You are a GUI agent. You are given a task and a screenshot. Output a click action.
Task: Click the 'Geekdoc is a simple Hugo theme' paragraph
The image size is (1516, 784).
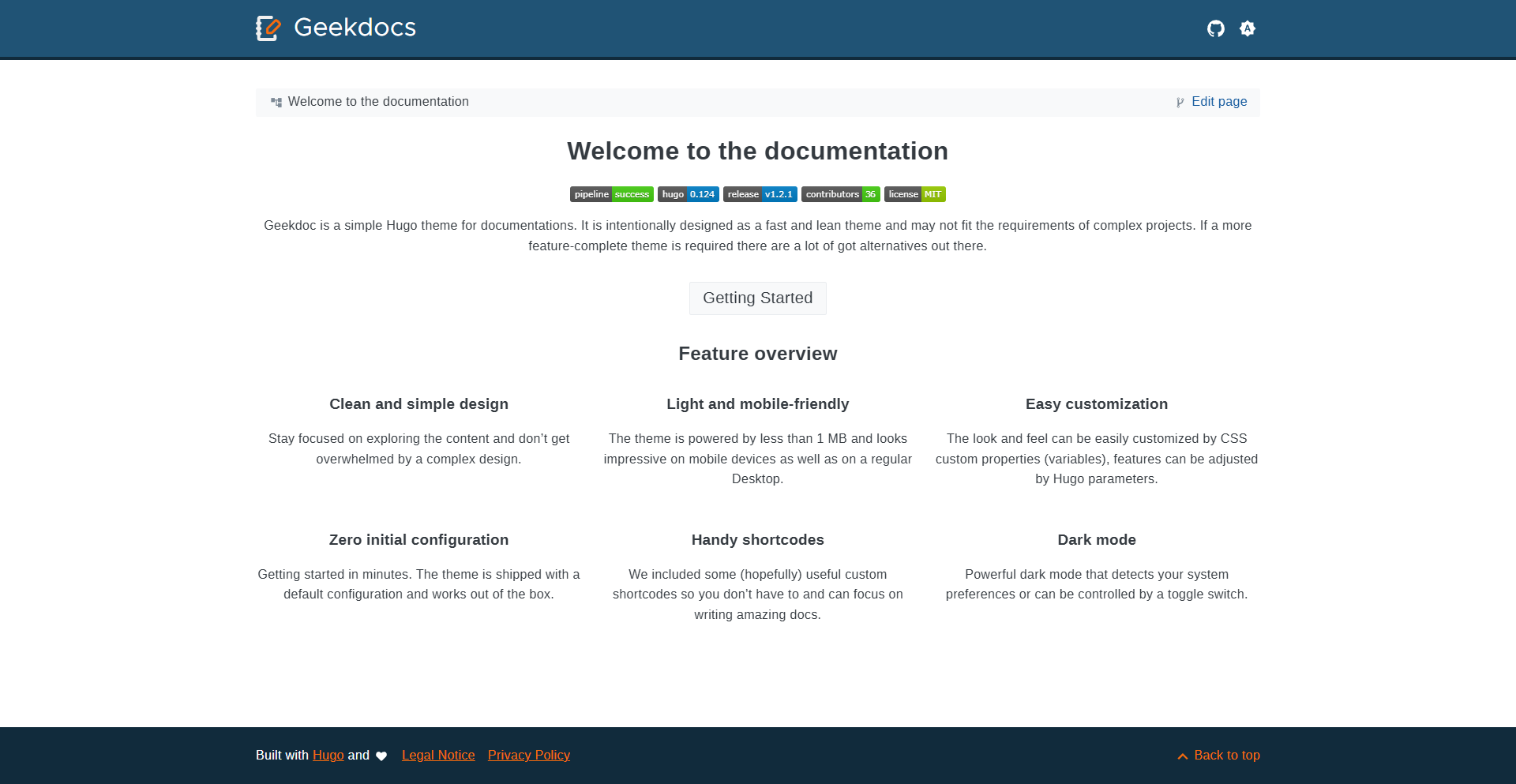[x=758, y=236]
